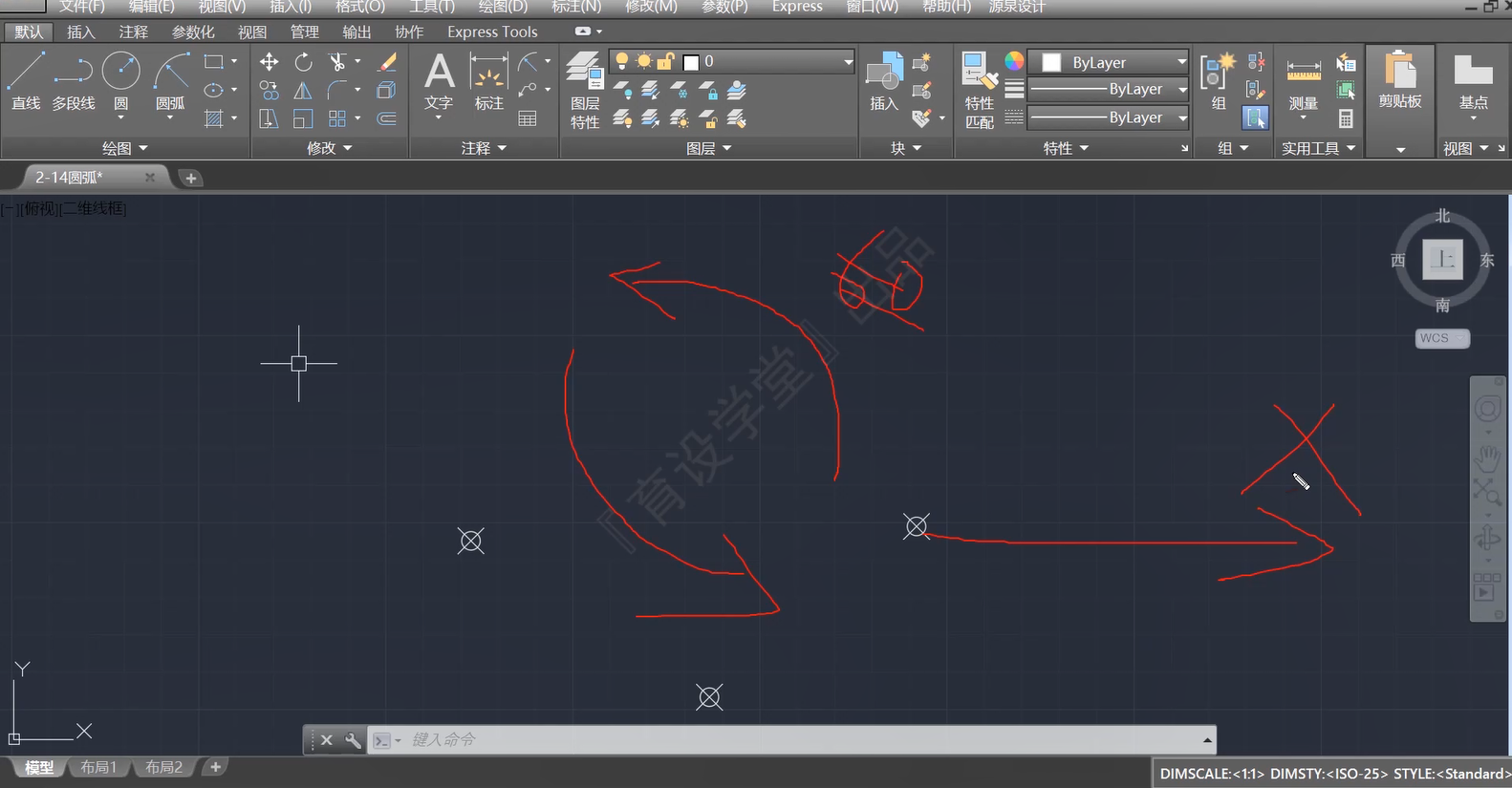Pick the Rectangle draw tool
Image resolution: width=1512 pixels, height=788 pixels.
(x=214, y=62)
